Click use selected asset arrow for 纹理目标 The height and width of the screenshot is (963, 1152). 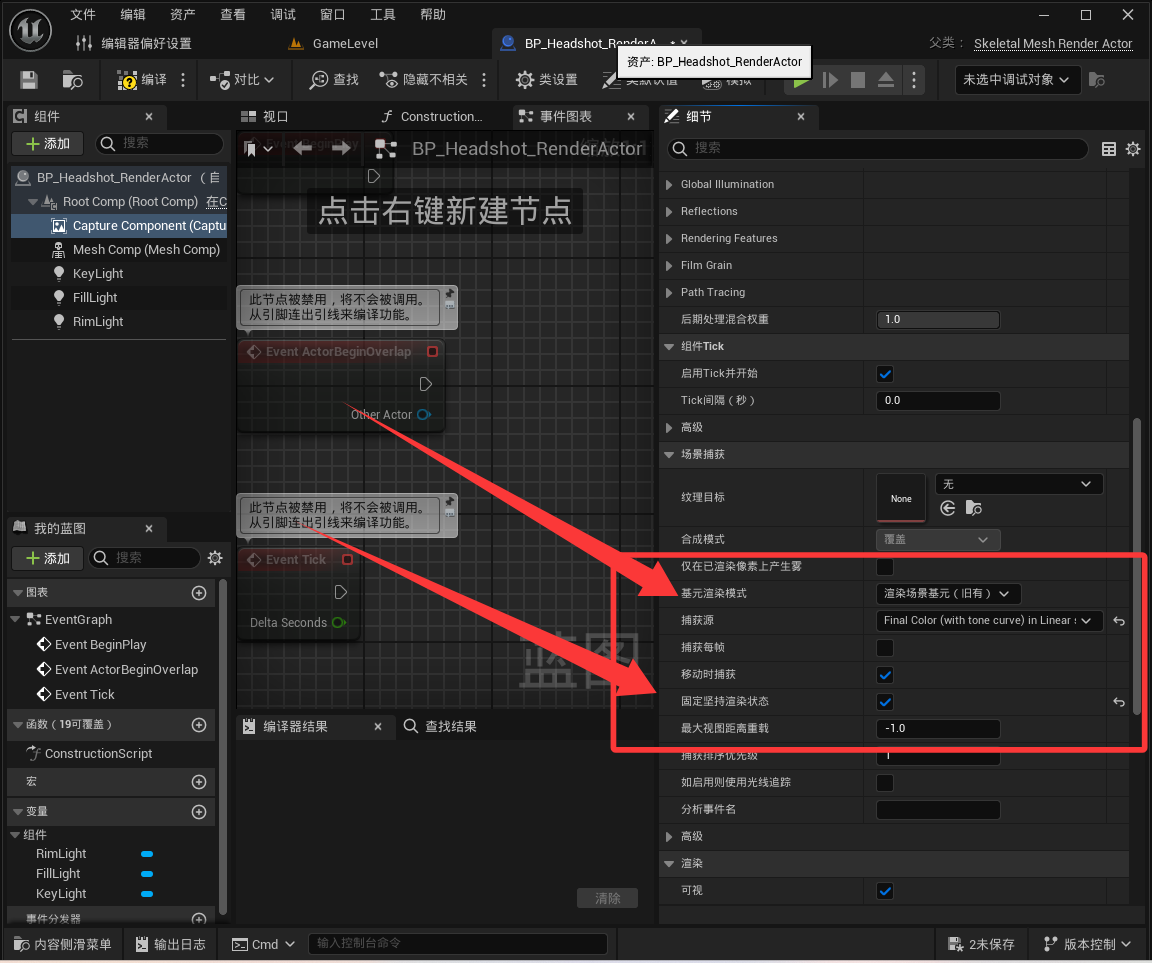(x=948, y=508)
